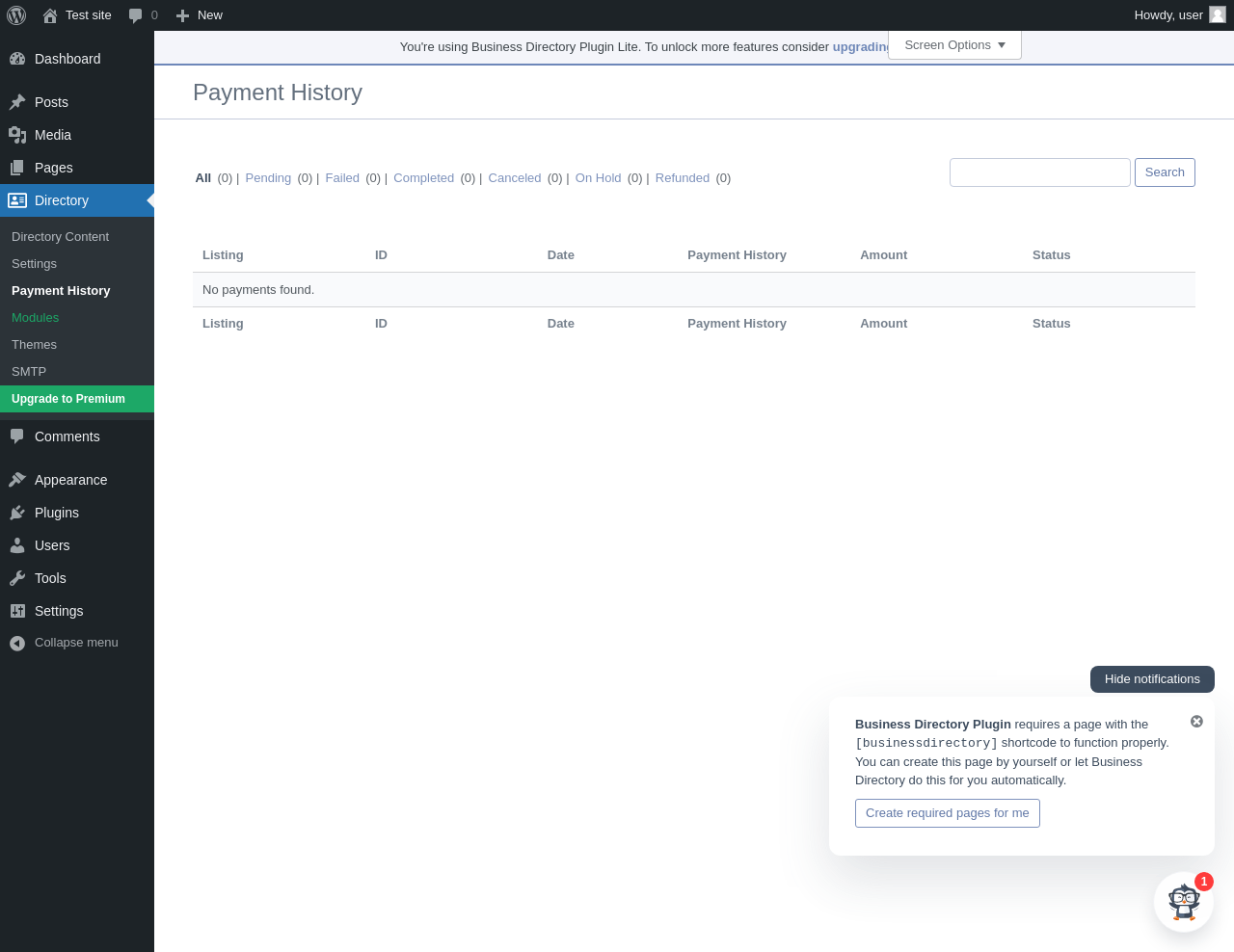This screenshot has height=952, width=1234.
Task: Hide notifications panel
Action: pyautogui.click(x=1152, y=679)
